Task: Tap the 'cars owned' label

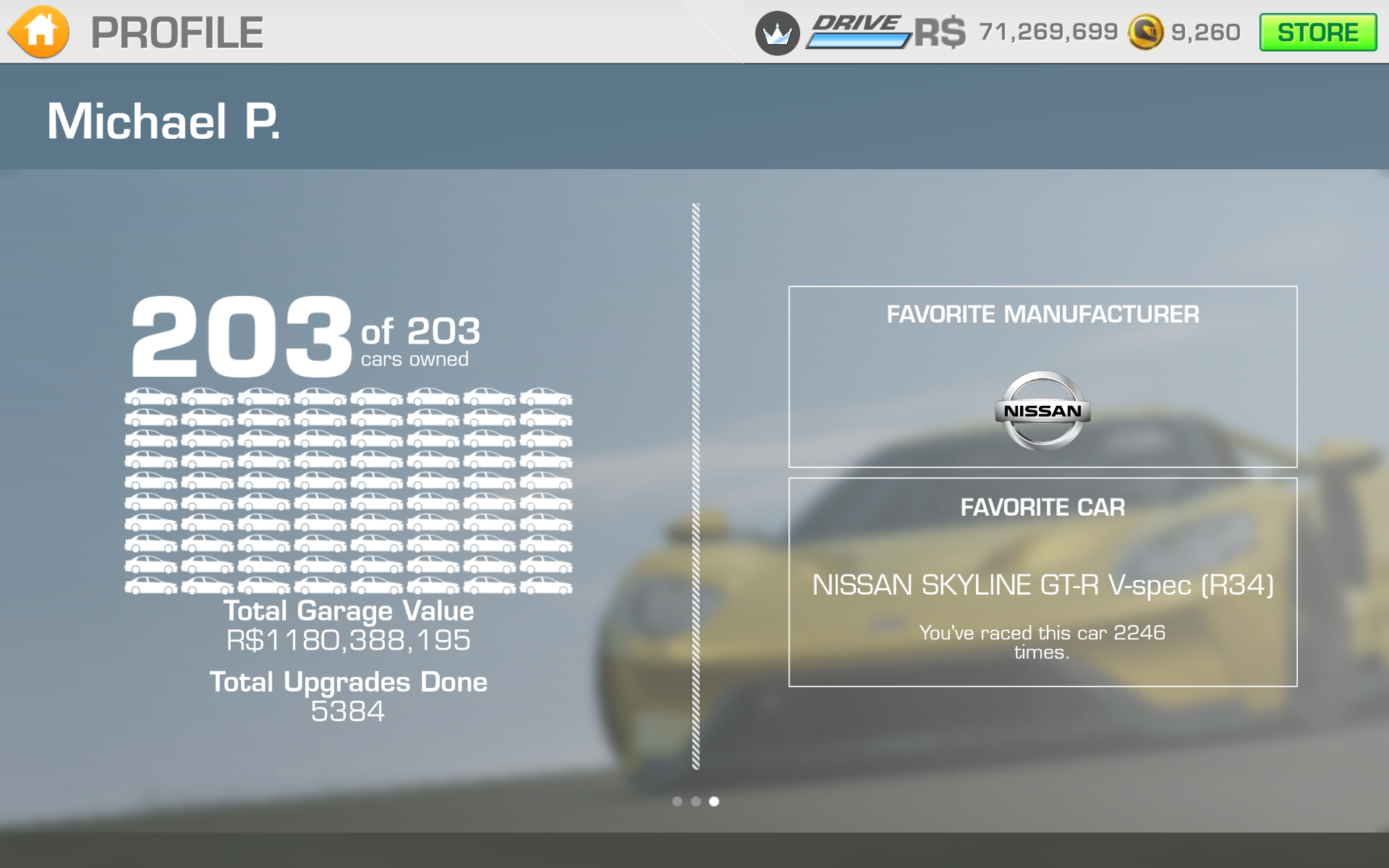Action: coord(415,359)
